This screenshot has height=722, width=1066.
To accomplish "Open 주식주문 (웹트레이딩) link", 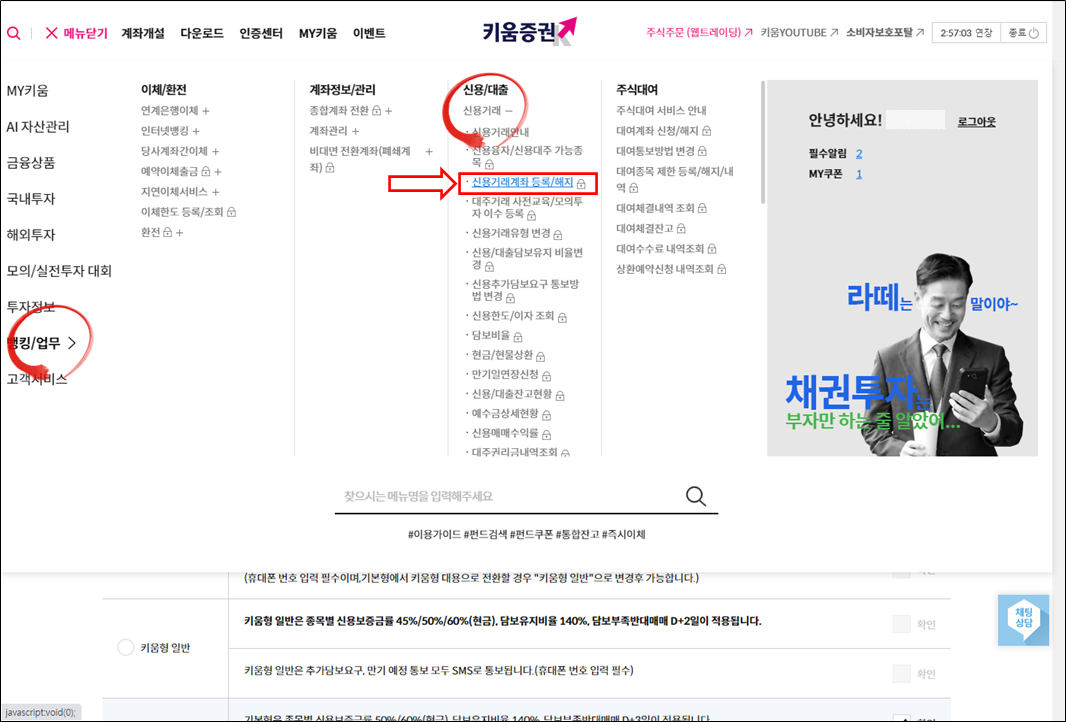I will click(x=700, y=32).
